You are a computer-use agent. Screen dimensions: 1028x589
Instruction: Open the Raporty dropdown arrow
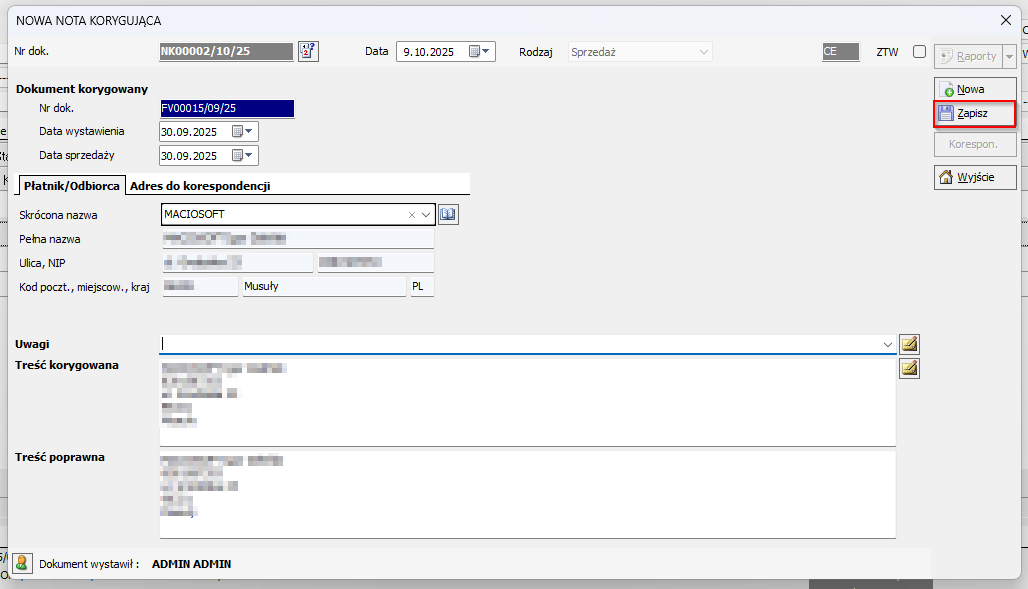tap(1010, 57)
